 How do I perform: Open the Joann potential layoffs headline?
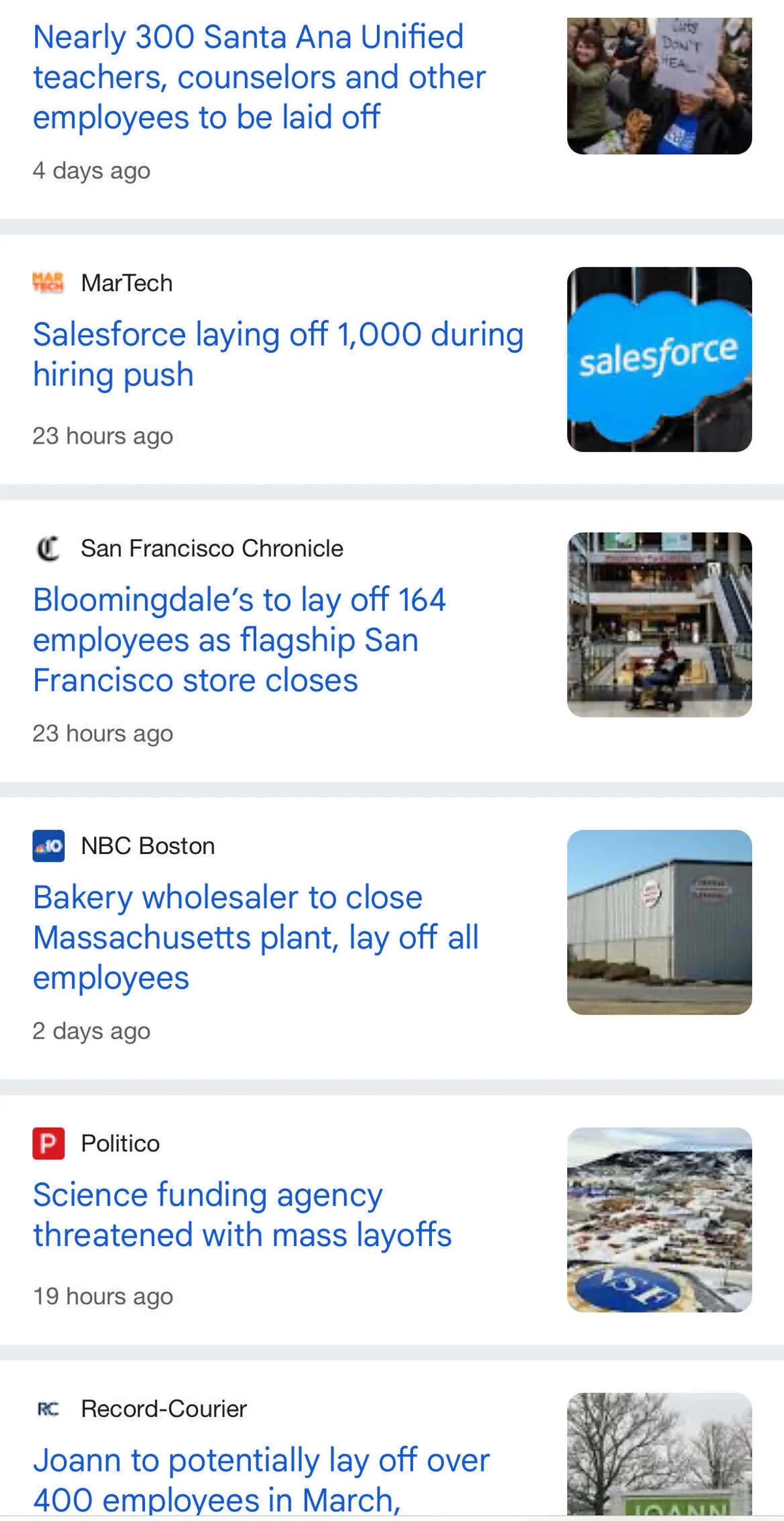261,1480
